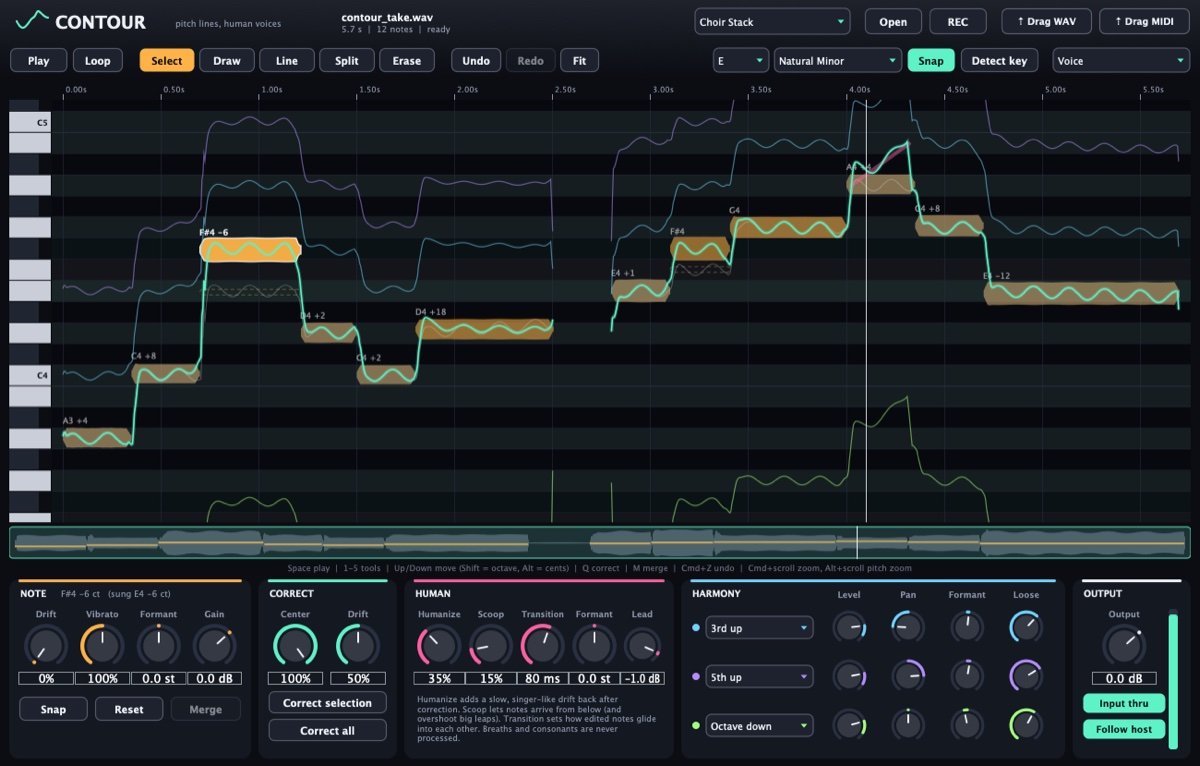Click the waveform overview strip
Screen dimensions: 1200x766
600,543
